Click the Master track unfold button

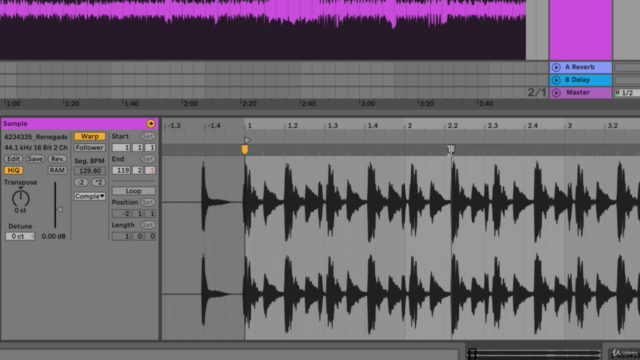point(556,93)
